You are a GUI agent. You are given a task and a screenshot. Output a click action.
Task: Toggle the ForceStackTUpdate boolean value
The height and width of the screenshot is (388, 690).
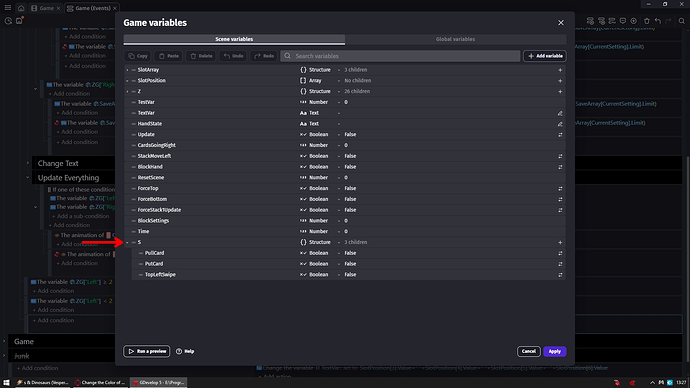point(560,210)
